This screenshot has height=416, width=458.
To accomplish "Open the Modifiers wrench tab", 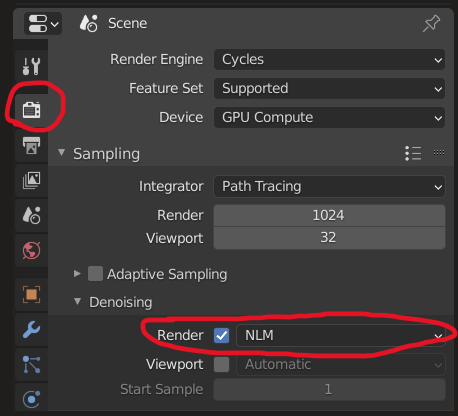I will 31,329.
